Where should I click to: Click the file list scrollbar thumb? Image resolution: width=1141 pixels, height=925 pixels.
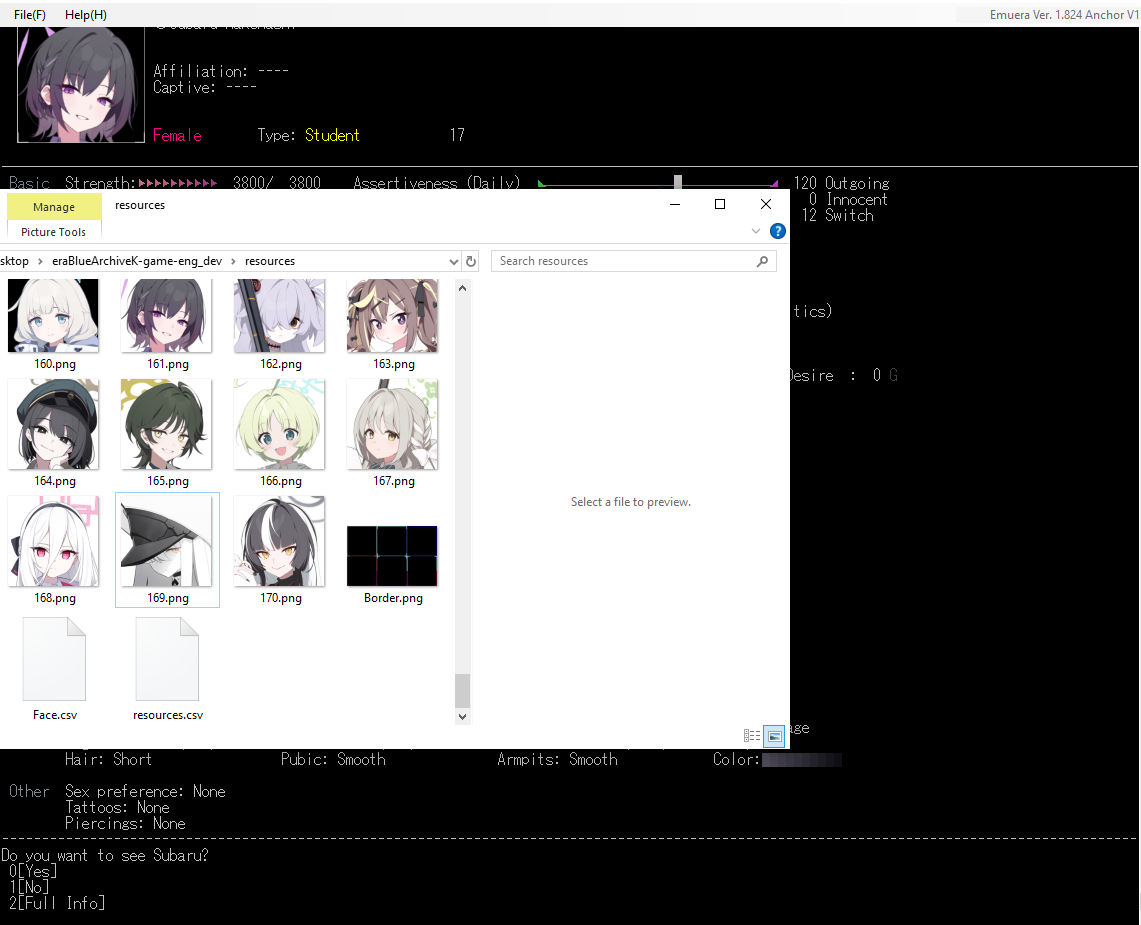[462, 691]
